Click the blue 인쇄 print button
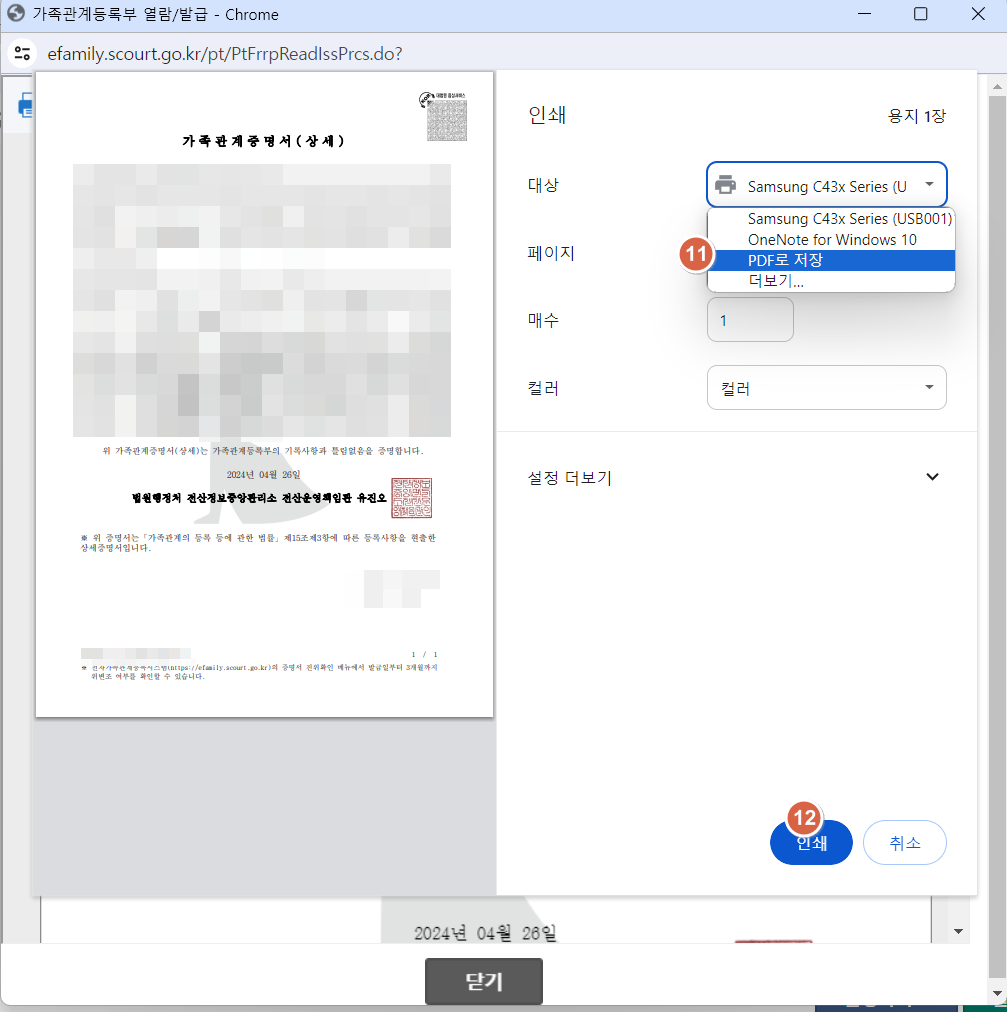 tap(811, 842)
